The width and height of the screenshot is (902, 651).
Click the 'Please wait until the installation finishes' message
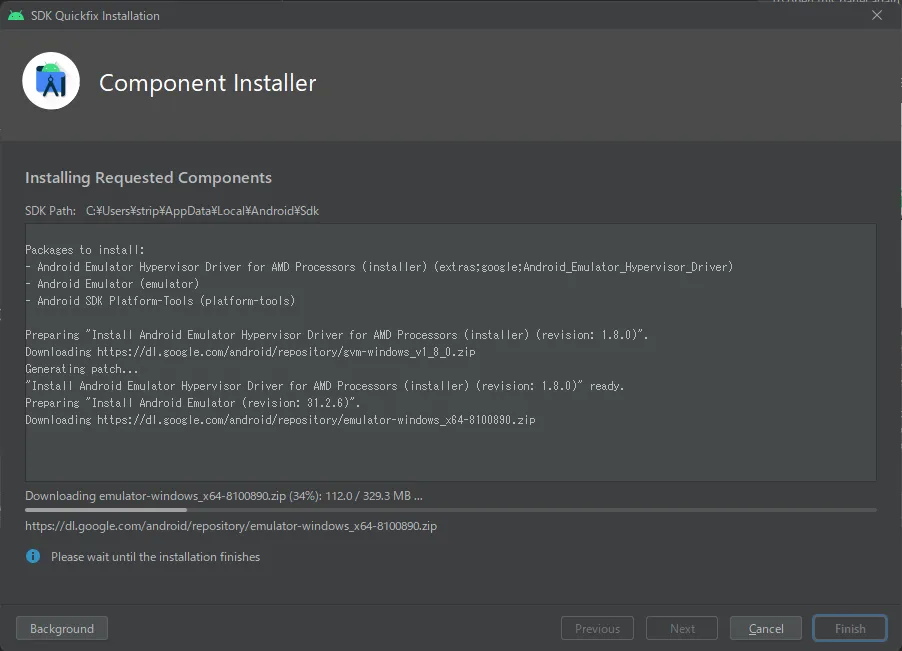(x=155, y=557)
